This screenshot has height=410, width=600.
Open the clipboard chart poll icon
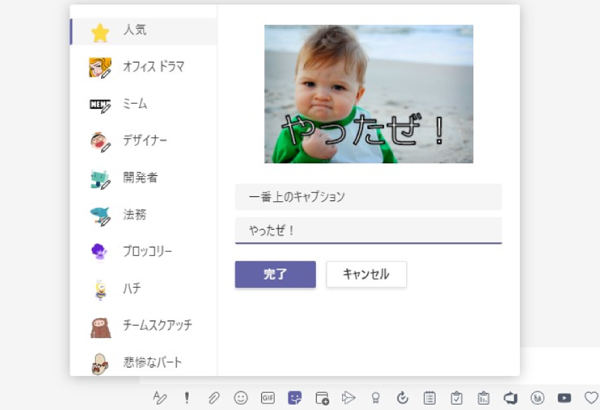[x=483, y=398]
